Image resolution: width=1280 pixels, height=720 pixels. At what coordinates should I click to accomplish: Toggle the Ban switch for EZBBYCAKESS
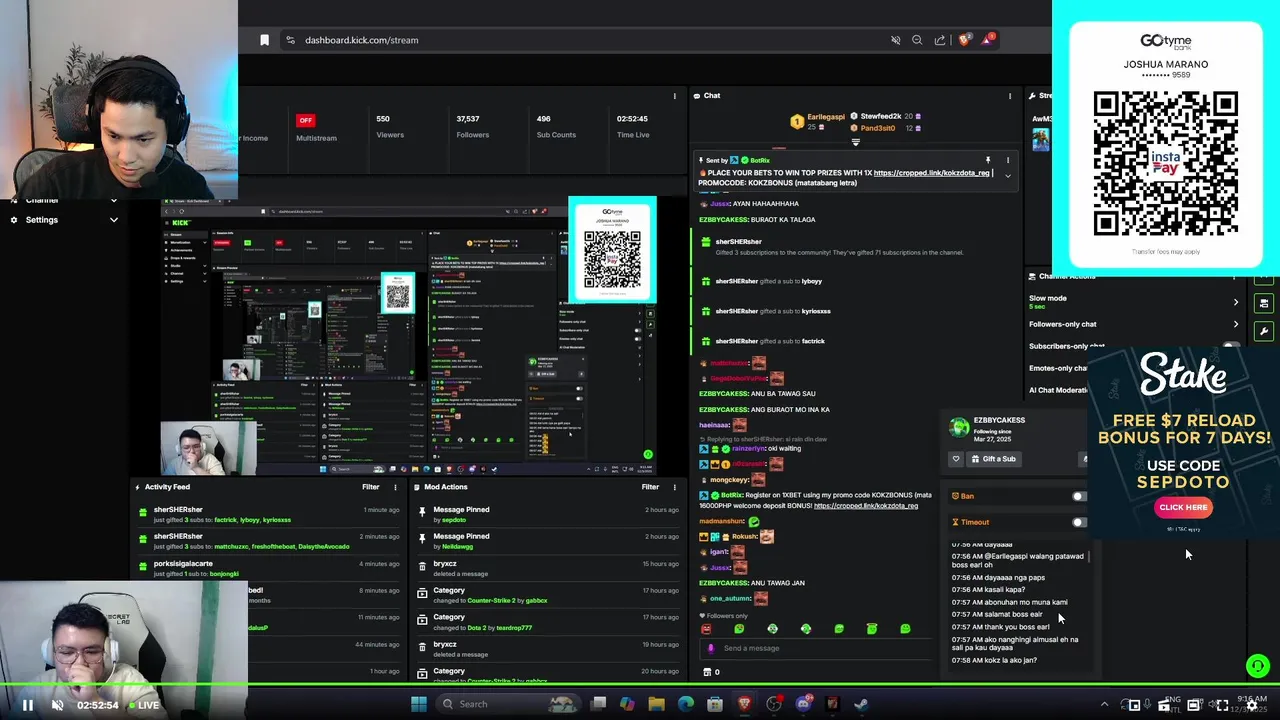[1078, 496]
